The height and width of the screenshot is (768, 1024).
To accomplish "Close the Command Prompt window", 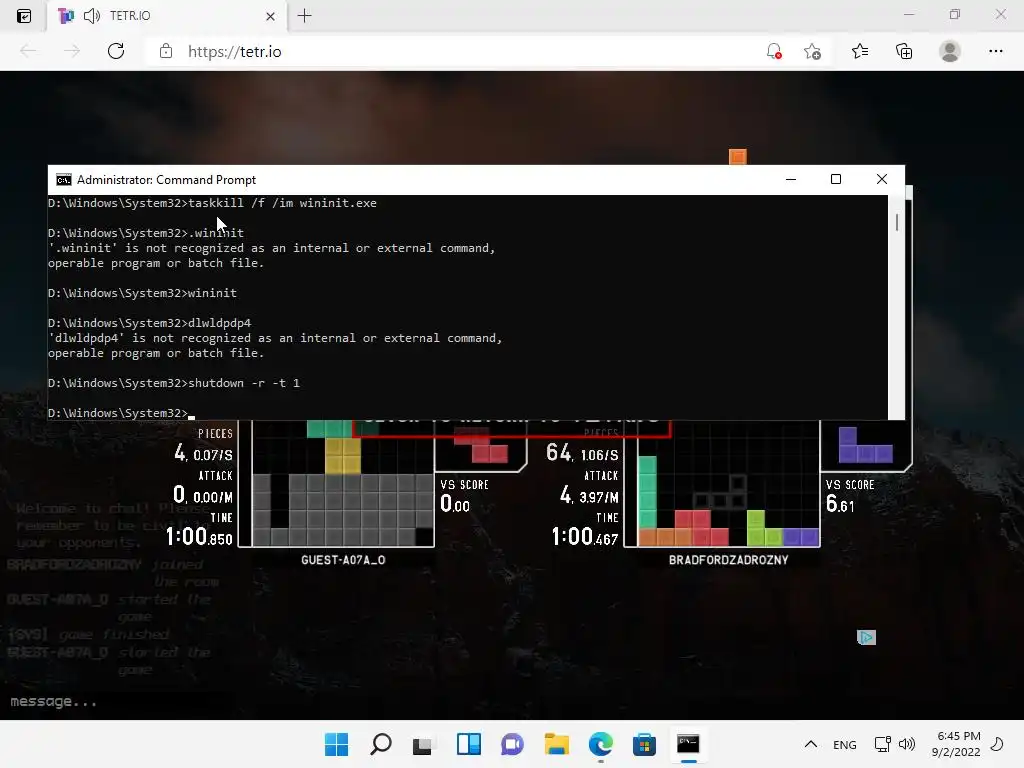I will [x=882, y=179].
